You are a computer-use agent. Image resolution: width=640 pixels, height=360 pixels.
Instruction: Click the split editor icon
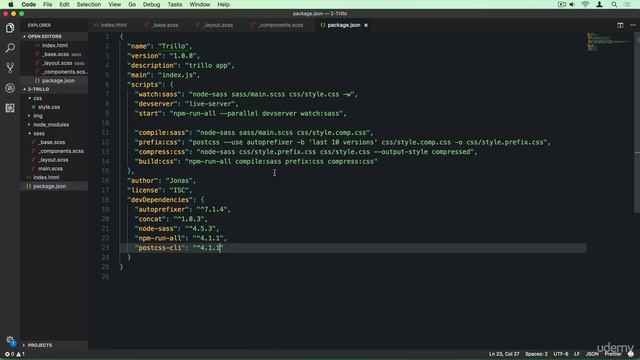pos(620,25)
